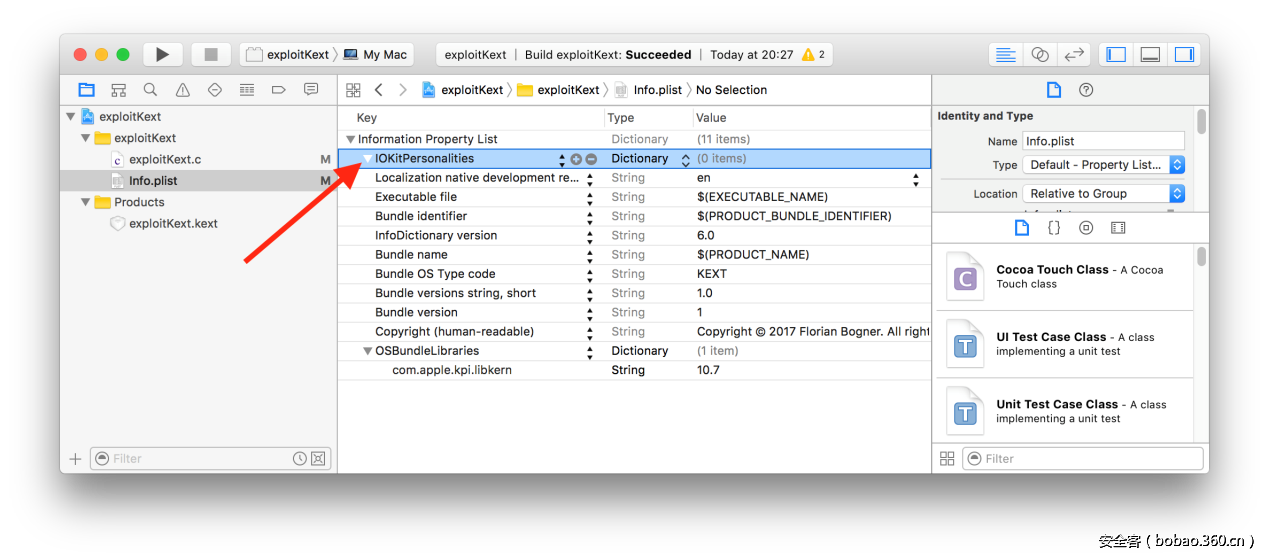Open the Issue navigator warning icon
The image size is (1269, 559).
pyautogui.click(x=182, y=90)
